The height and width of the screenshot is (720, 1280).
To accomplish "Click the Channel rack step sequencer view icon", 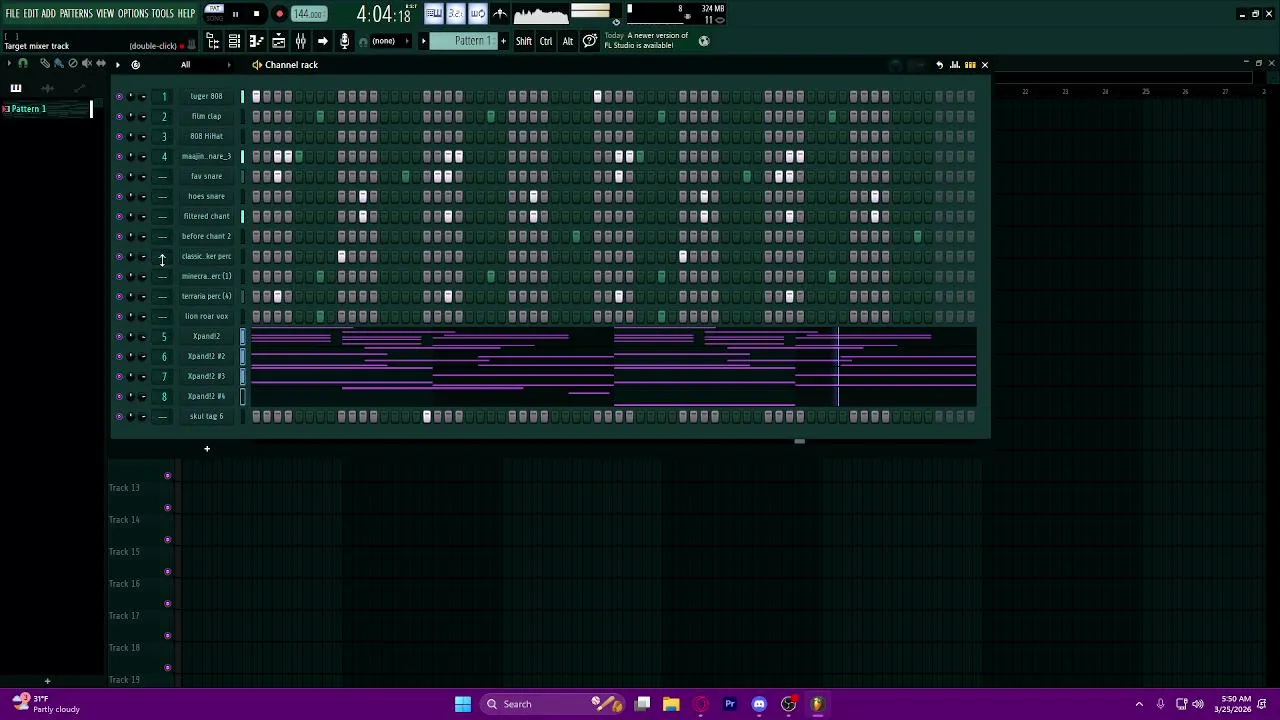I will point(970,65).
